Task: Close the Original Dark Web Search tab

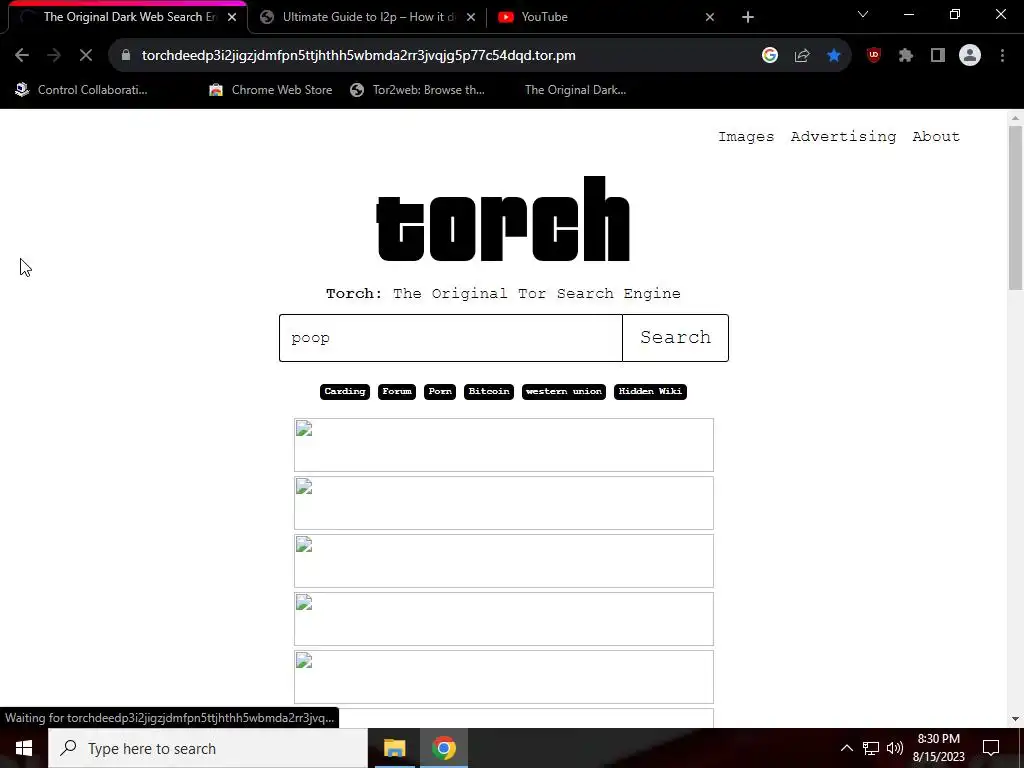Action: 232,17
